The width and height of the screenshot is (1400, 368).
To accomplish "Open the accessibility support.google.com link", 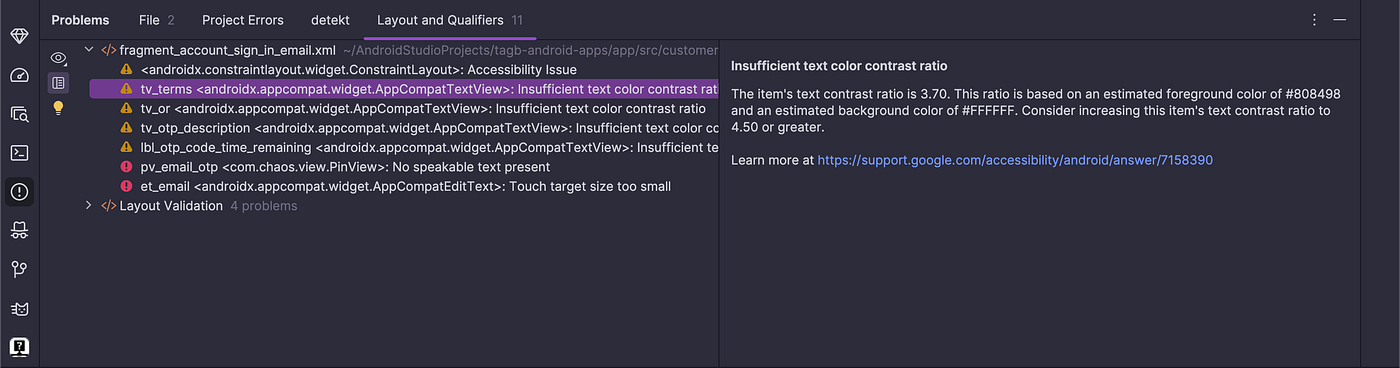I will click(x=1015, y=160).
